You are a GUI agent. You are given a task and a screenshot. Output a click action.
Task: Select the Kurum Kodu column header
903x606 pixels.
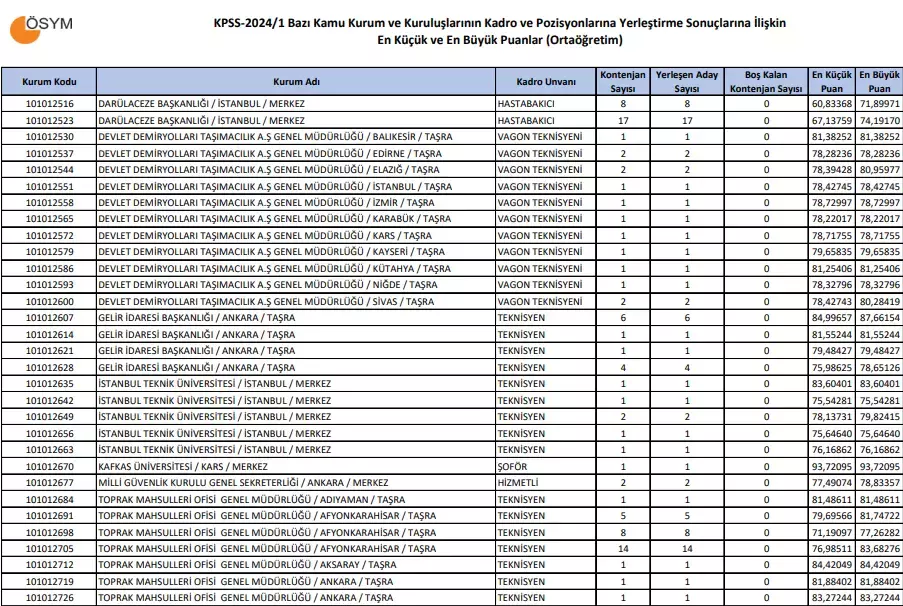coord(48,81)
